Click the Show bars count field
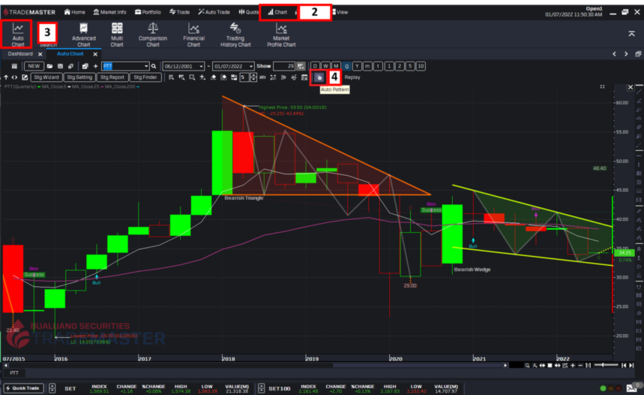 point(284,66)
